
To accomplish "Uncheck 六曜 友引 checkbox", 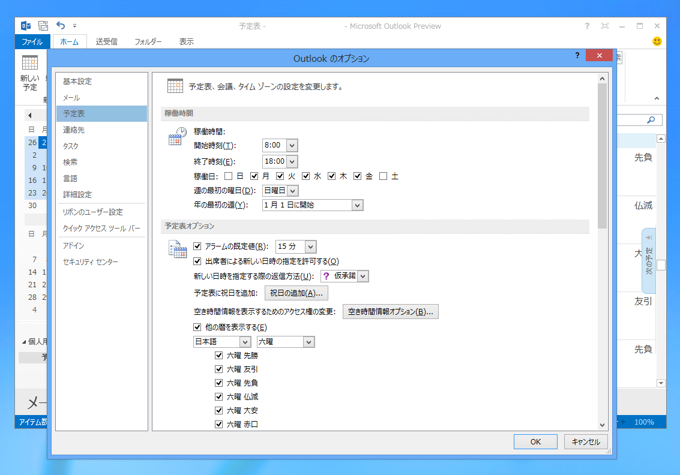I will pos(219,369).
